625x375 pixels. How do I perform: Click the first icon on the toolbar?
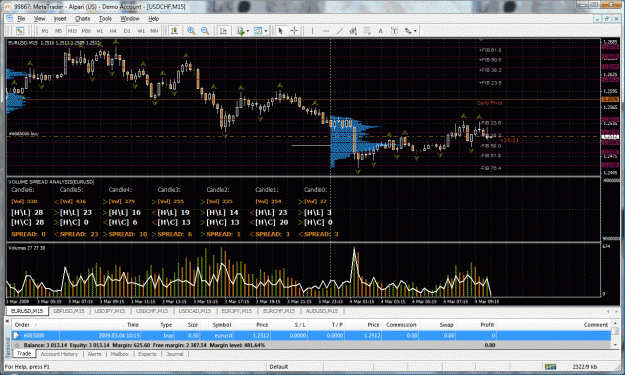click(20, 31)
